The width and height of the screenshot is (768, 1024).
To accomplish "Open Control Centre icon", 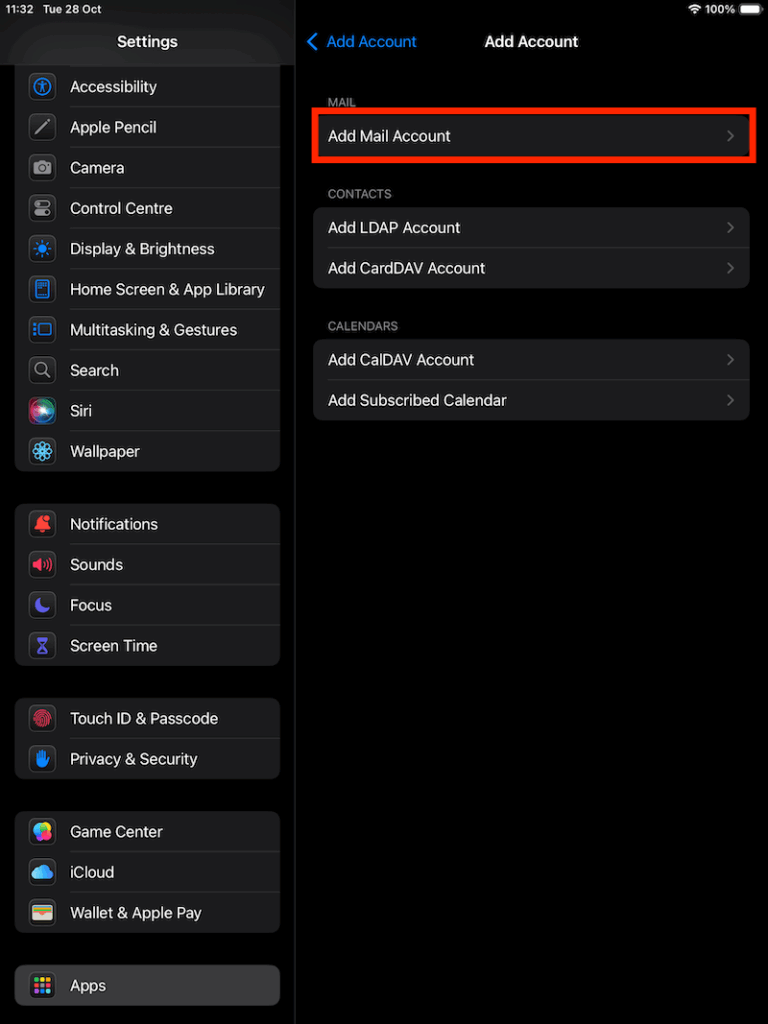I will 42,208.
